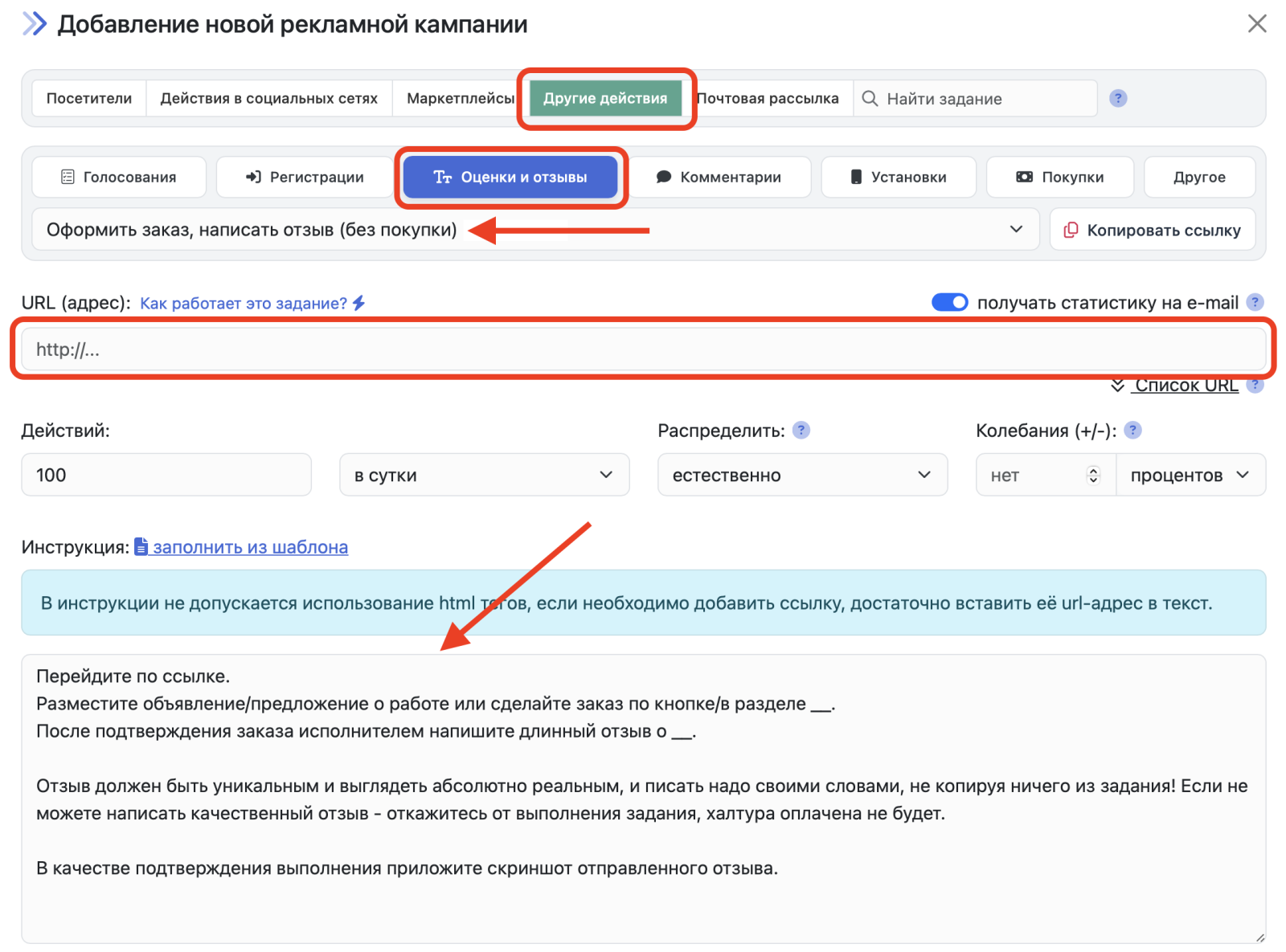Select the Комментарии category tab
Screen dimensions: 1286x952
coord(719,177)
